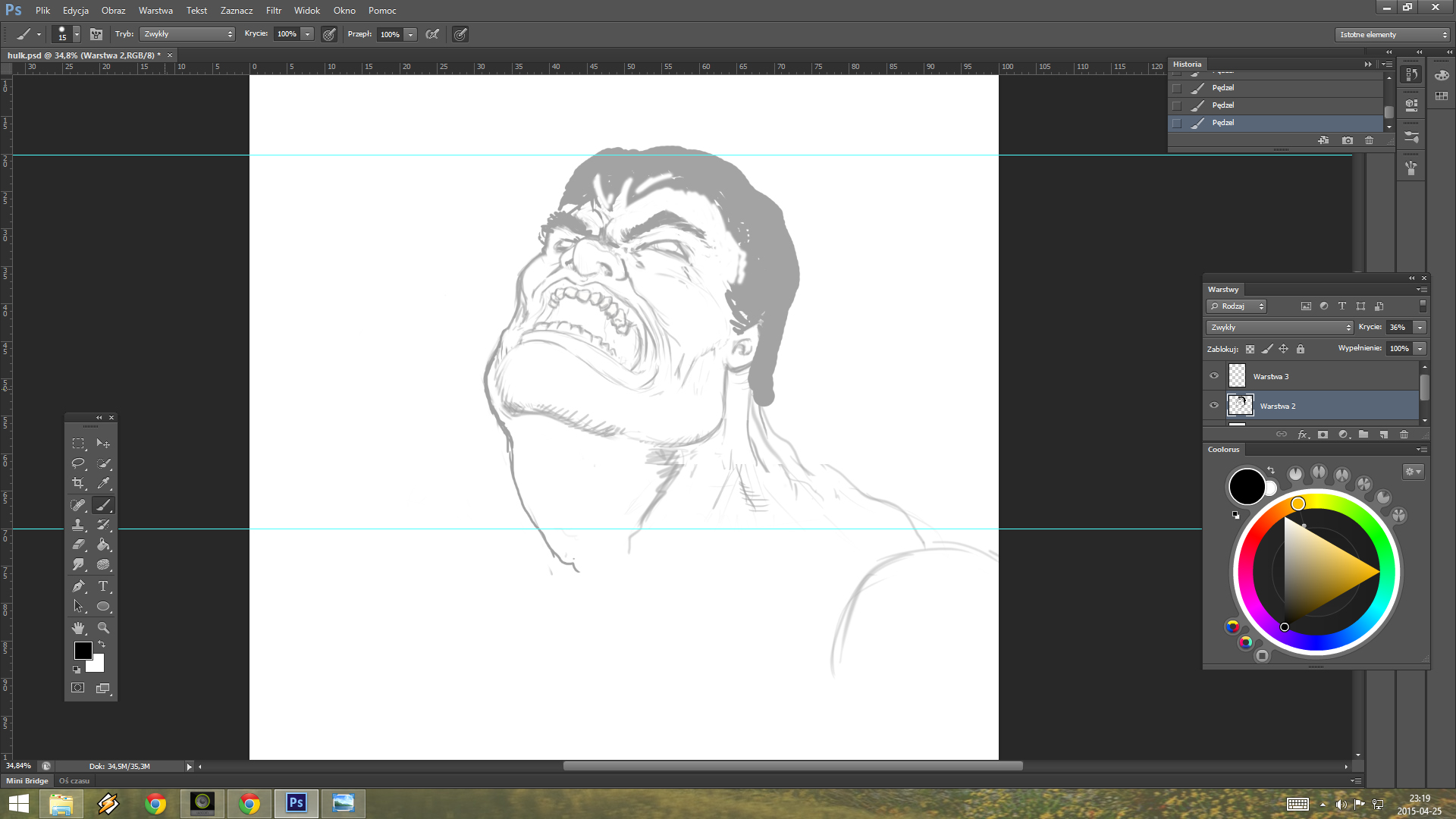Open Przepł flow slider arrow
This screenshot has height=819, width=1456.
point(411,34)
